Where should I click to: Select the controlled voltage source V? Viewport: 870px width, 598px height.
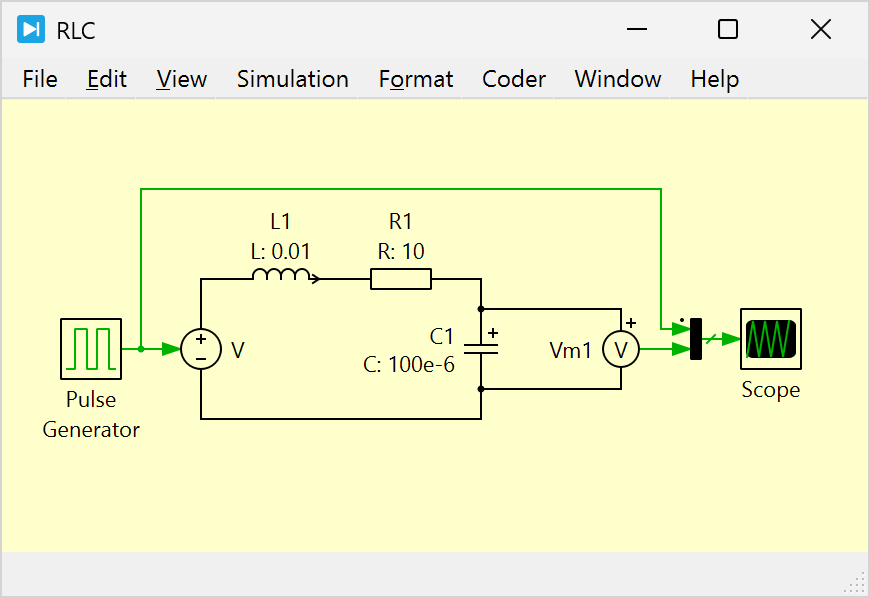pyautogui.click(x=201, y=349)
